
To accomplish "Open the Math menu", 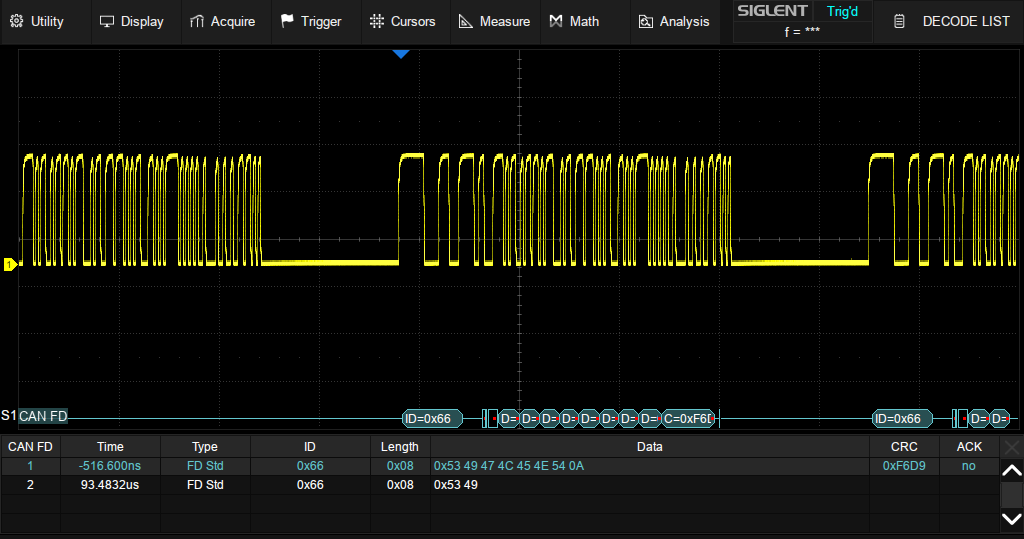I will (574, 21).
